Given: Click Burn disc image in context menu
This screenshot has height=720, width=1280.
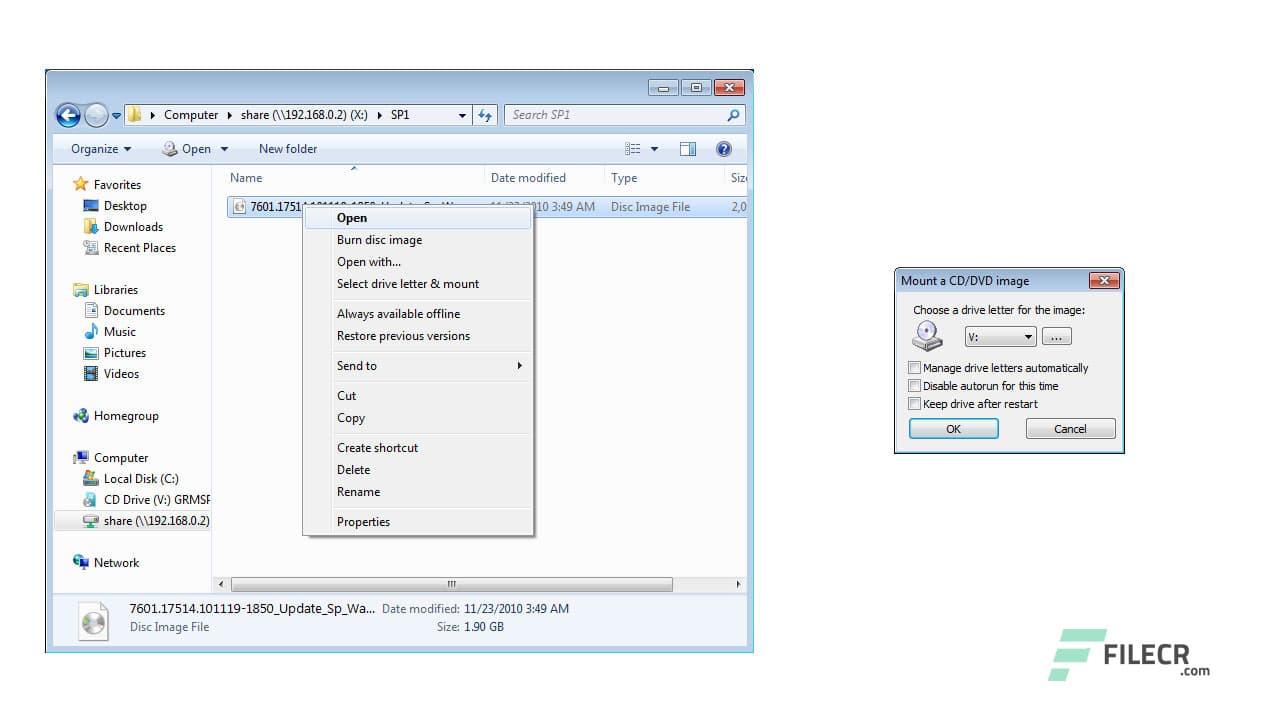Looking at the screenshot, I should click(379, 240).
